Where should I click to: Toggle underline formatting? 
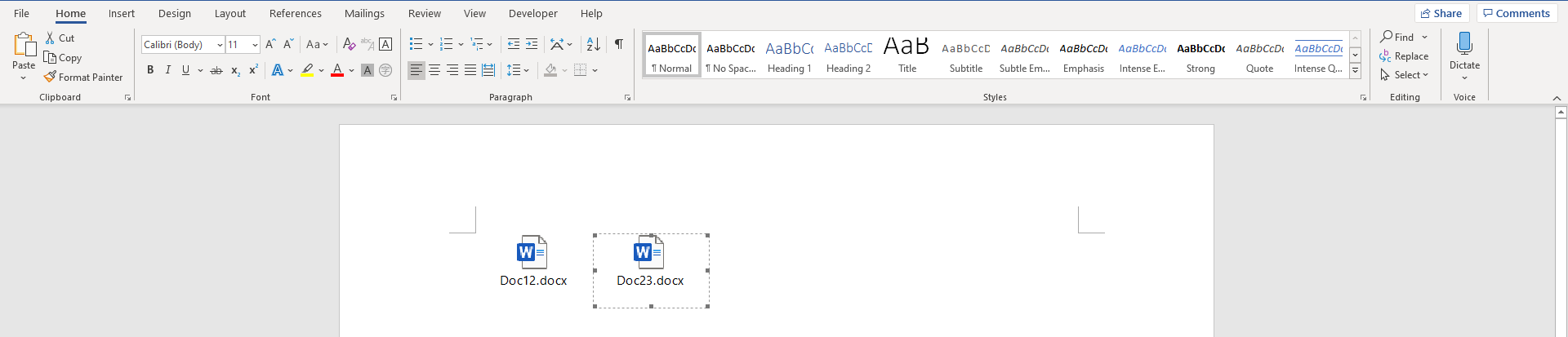coord(186,71)
